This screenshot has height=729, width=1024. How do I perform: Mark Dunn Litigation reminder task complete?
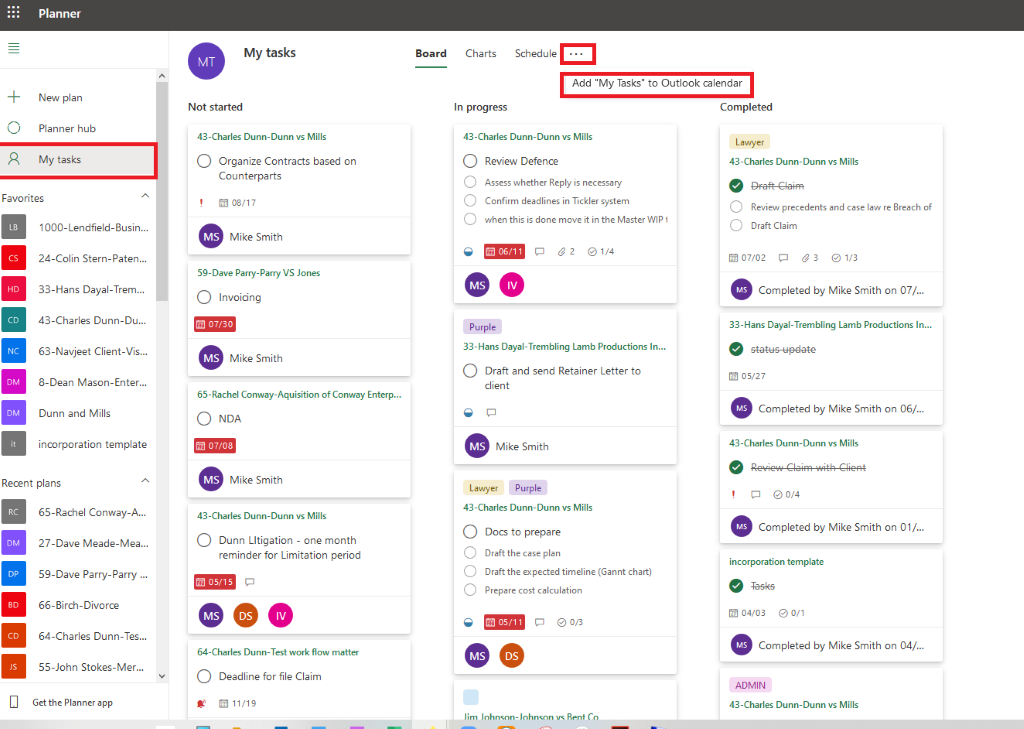(204, 540)
